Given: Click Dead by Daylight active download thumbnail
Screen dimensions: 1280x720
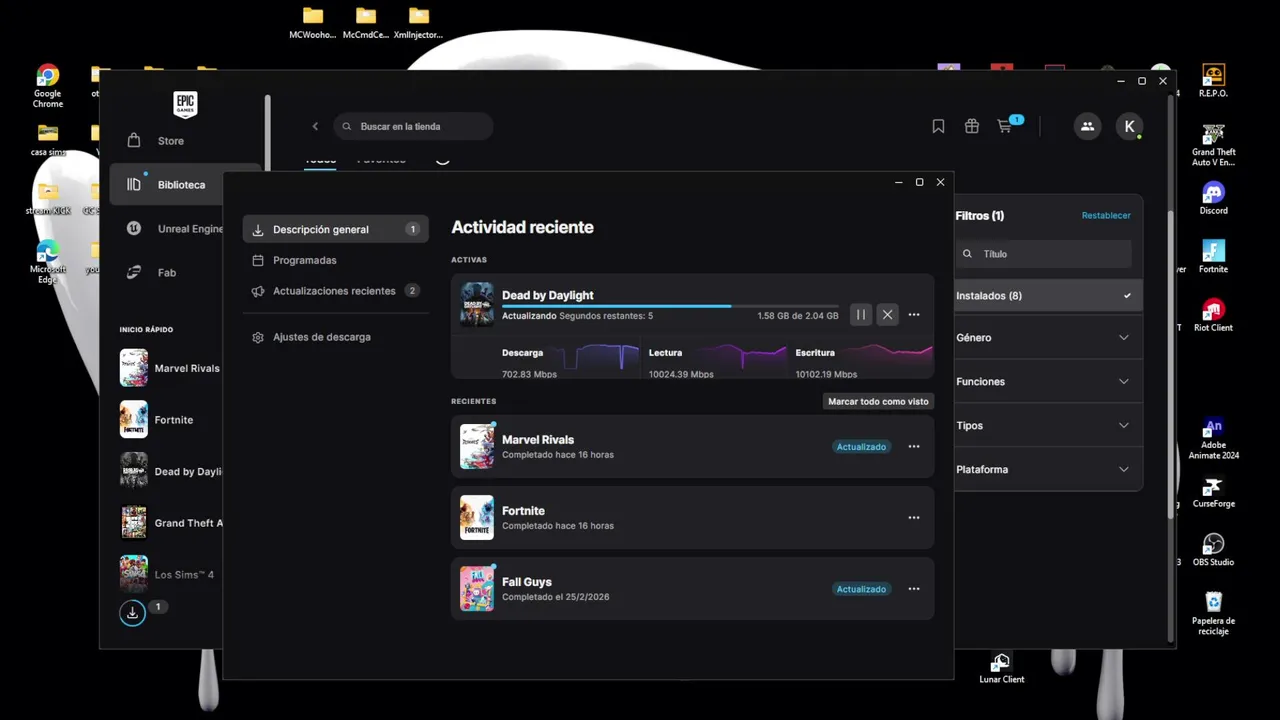Looking at the screenshot, I should click(477, 305).
